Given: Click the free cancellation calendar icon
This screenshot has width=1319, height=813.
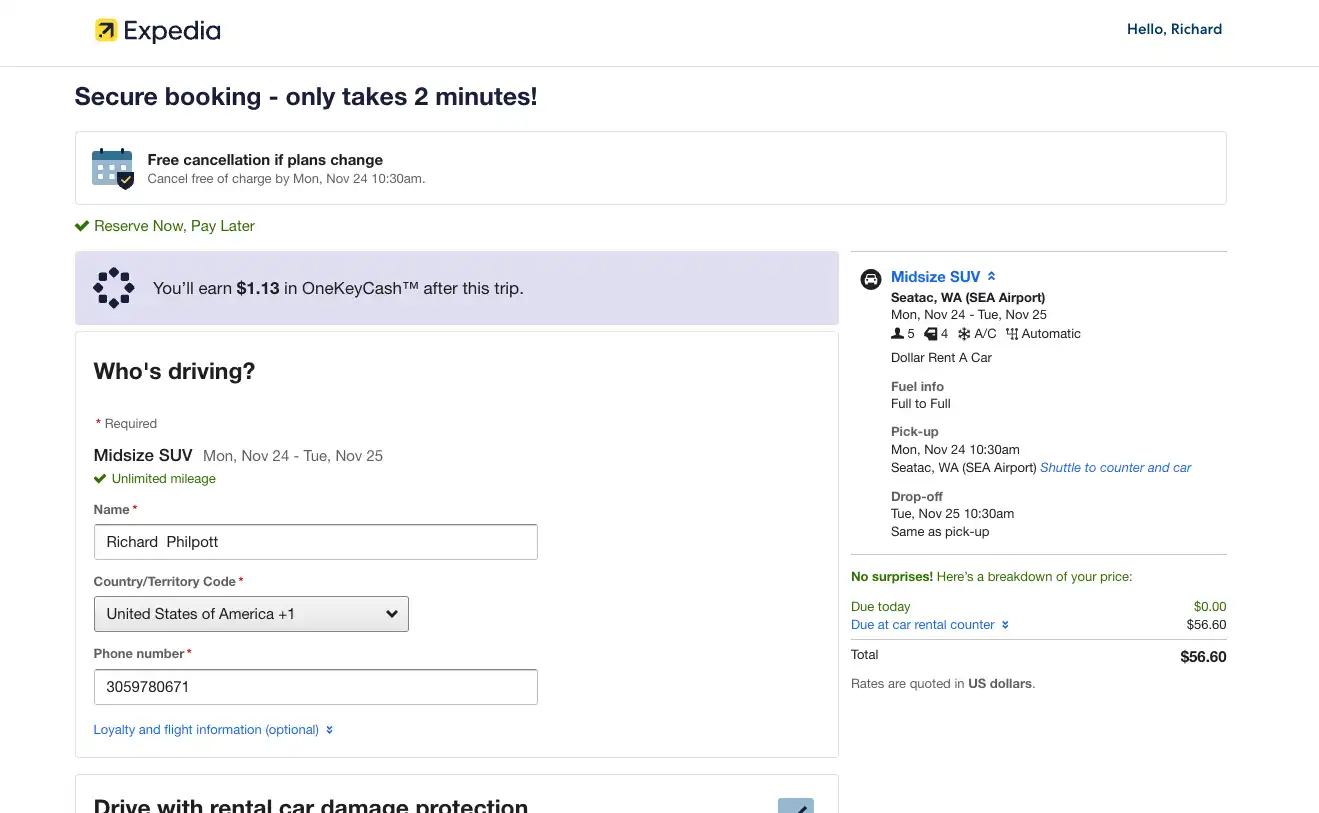Looking at the screenshot, I should point(112,168).
